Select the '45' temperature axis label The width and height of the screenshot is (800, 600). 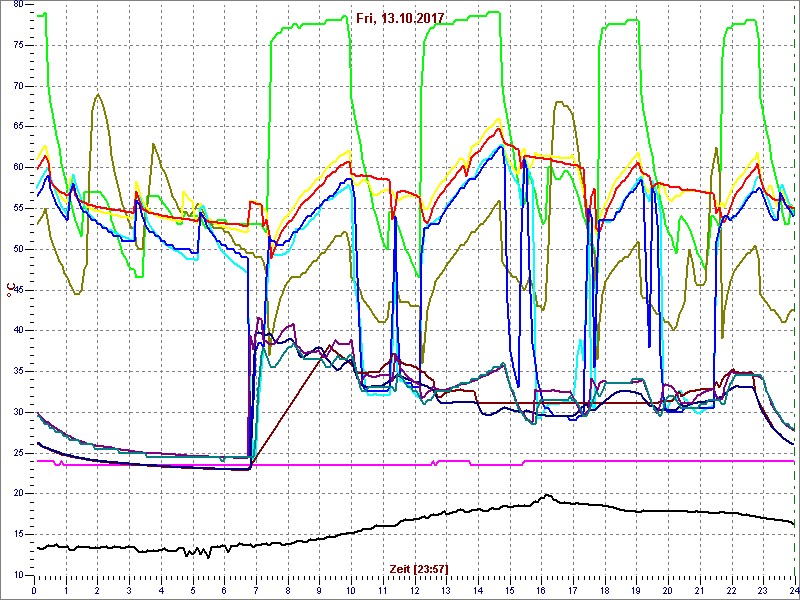pyautogui.click(x=18, y=290)
